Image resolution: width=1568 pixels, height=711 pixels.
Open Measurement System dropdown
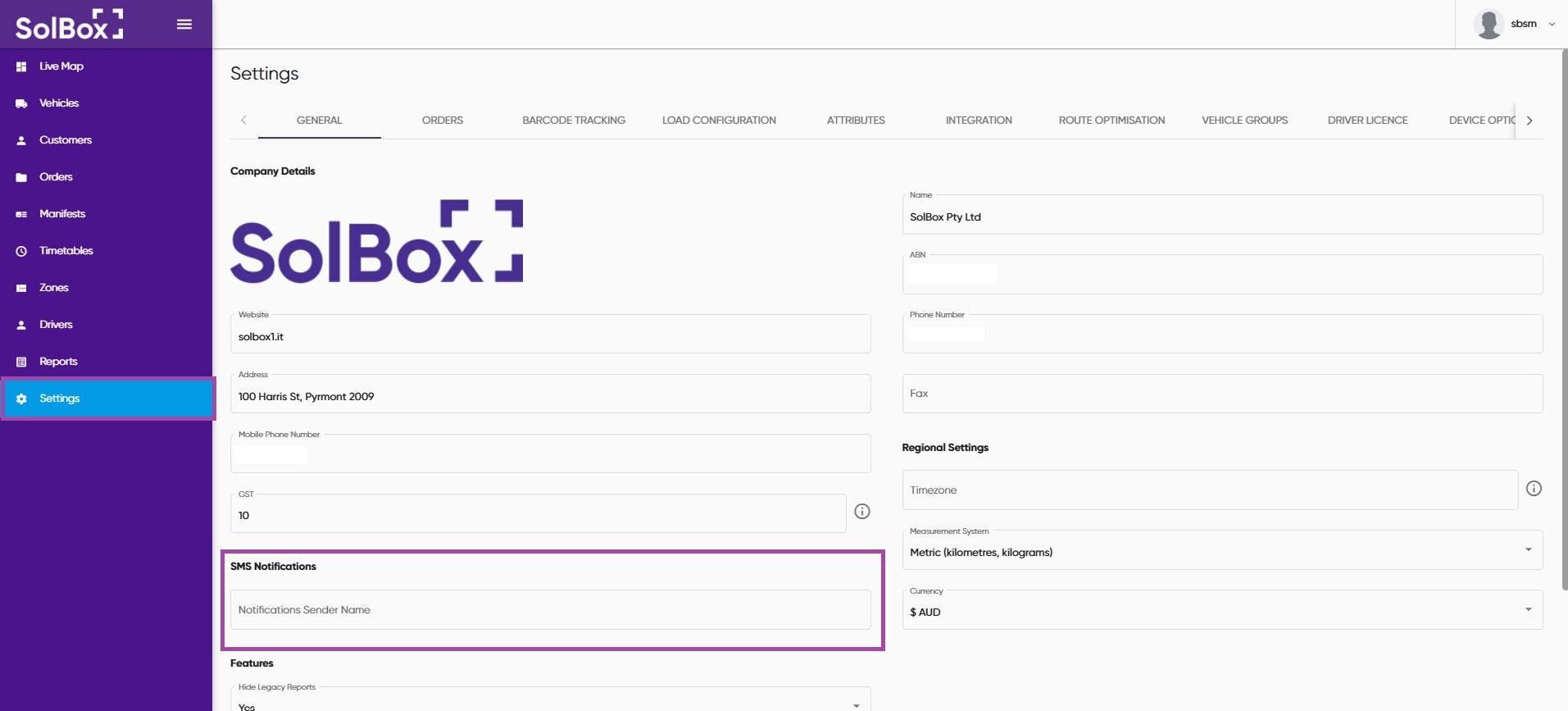(1222, 550)
